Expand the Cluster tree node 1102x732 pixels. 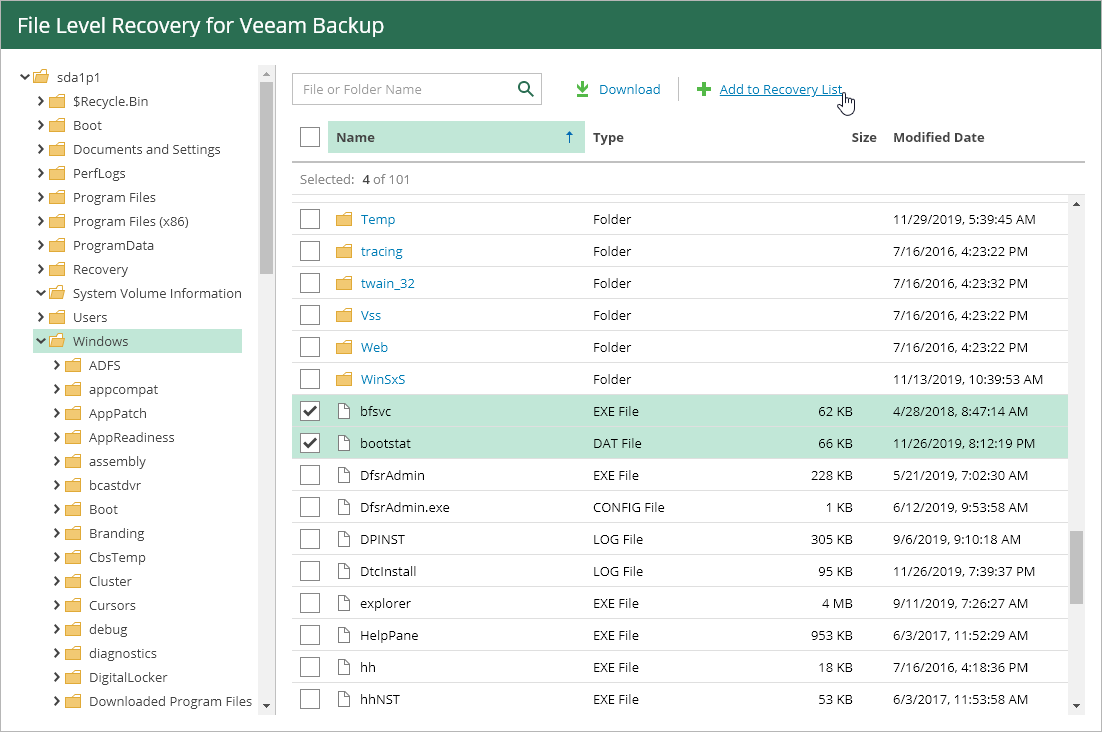pyautogui.click(x=57, y=581)
